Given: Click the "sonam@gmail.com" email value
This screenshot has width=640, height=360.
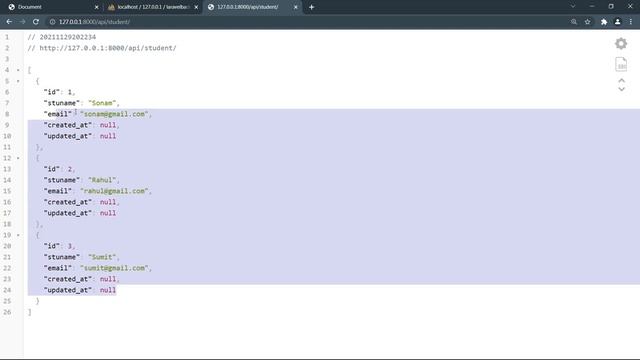Looking at the screenshot, I should [114, 114].
